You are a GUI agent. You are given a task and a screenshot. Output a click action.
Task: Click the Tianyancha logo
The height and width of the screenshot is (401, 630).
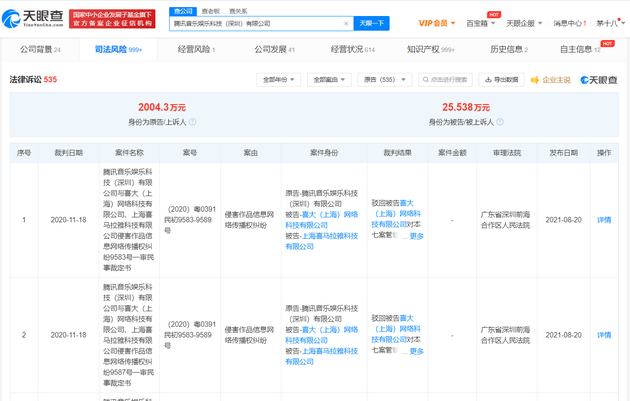click(34, 19)
